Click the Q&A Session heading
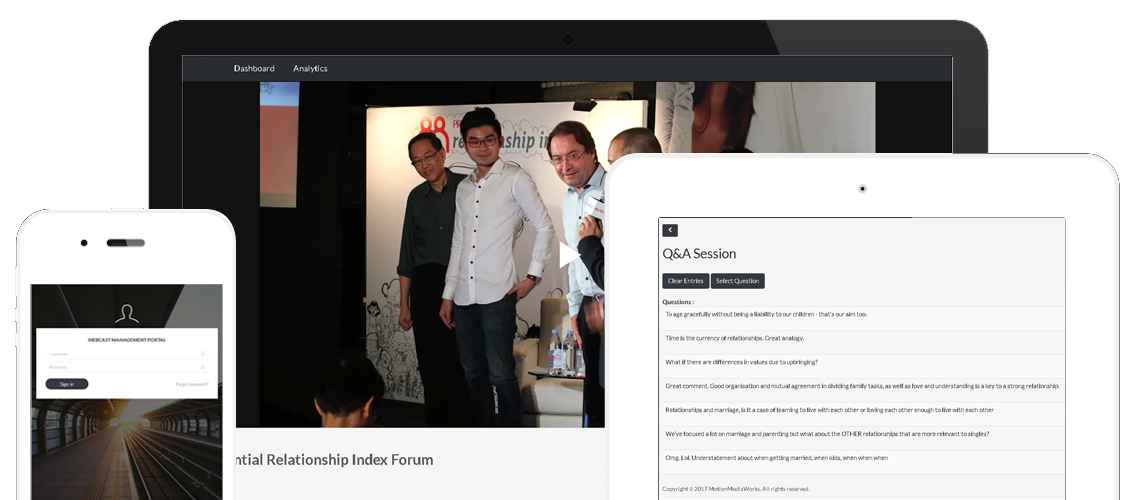Screen dimensions: 1140x500 (x=699, y=254)
